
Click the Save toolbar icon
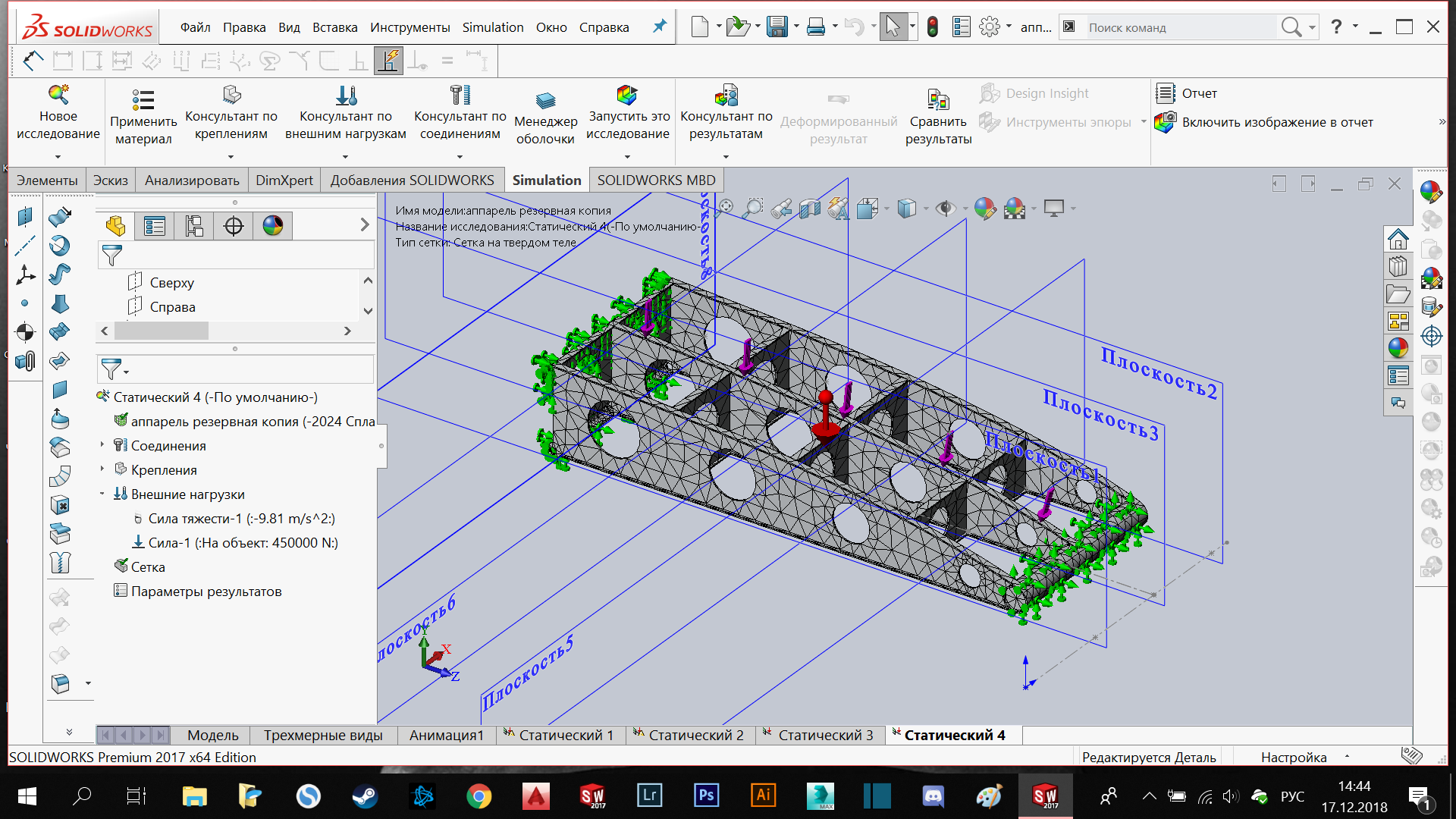(777, 27)
